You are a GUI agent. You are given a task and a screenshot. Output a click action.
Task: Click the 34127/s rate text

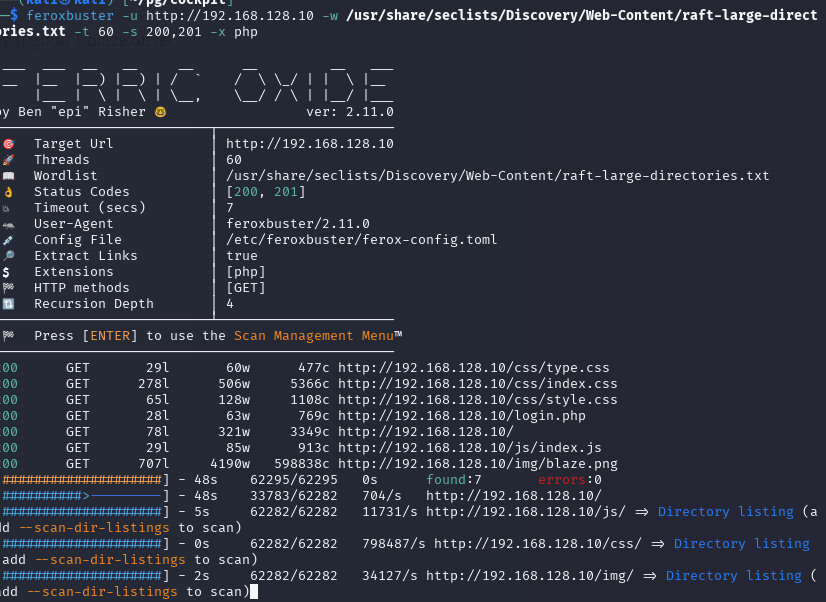(390, 576)
